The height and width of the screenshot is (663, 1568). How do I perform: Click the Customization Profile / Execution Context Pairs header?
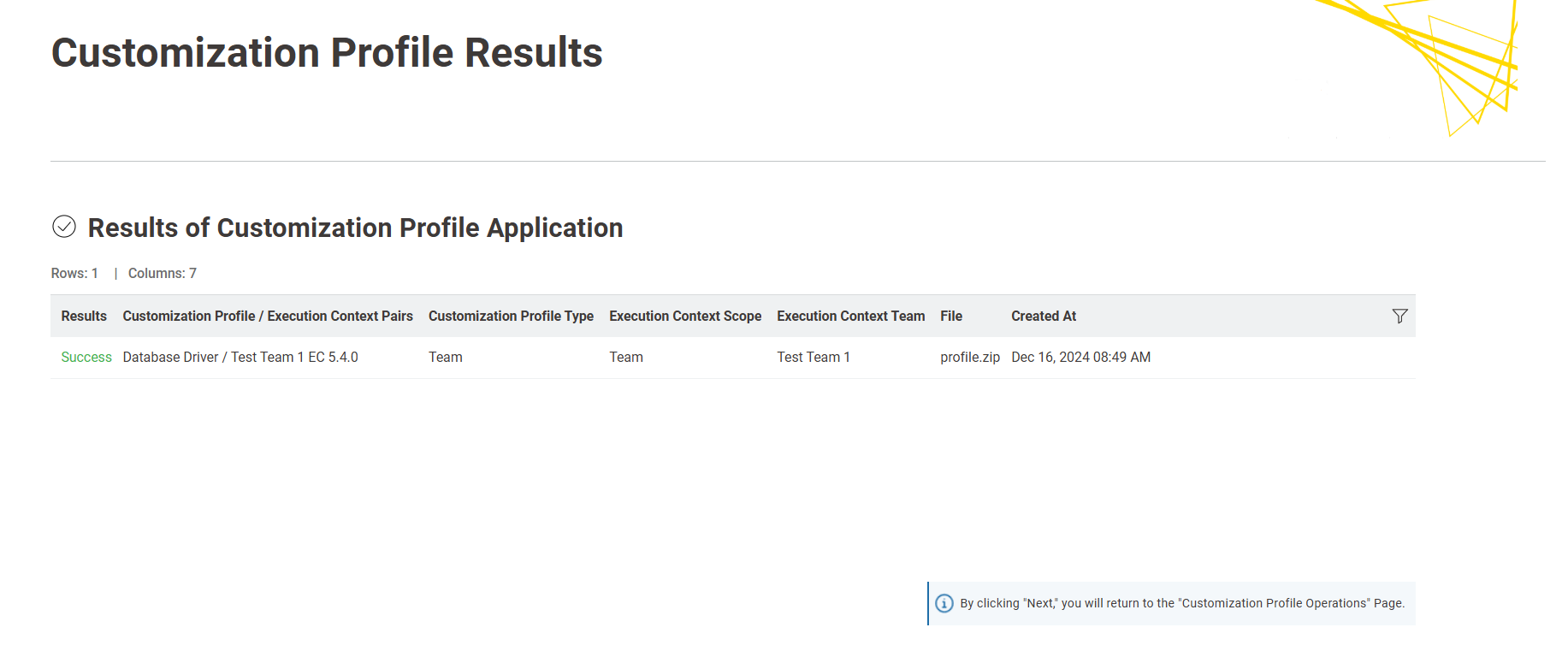click(x=268, y=317)
